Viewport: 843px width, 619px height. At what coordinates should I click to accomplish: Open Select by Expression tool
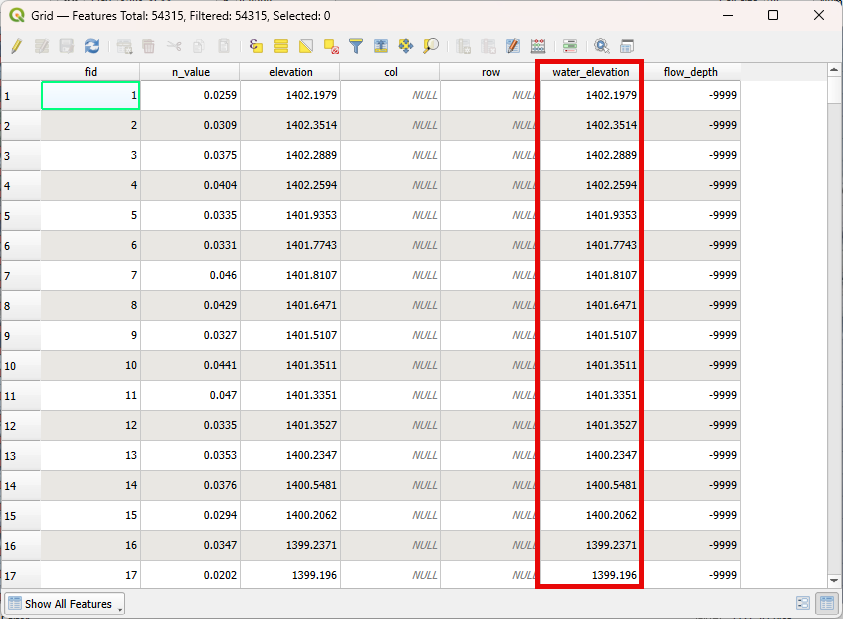pyautogui.click(x=256, y=46)
